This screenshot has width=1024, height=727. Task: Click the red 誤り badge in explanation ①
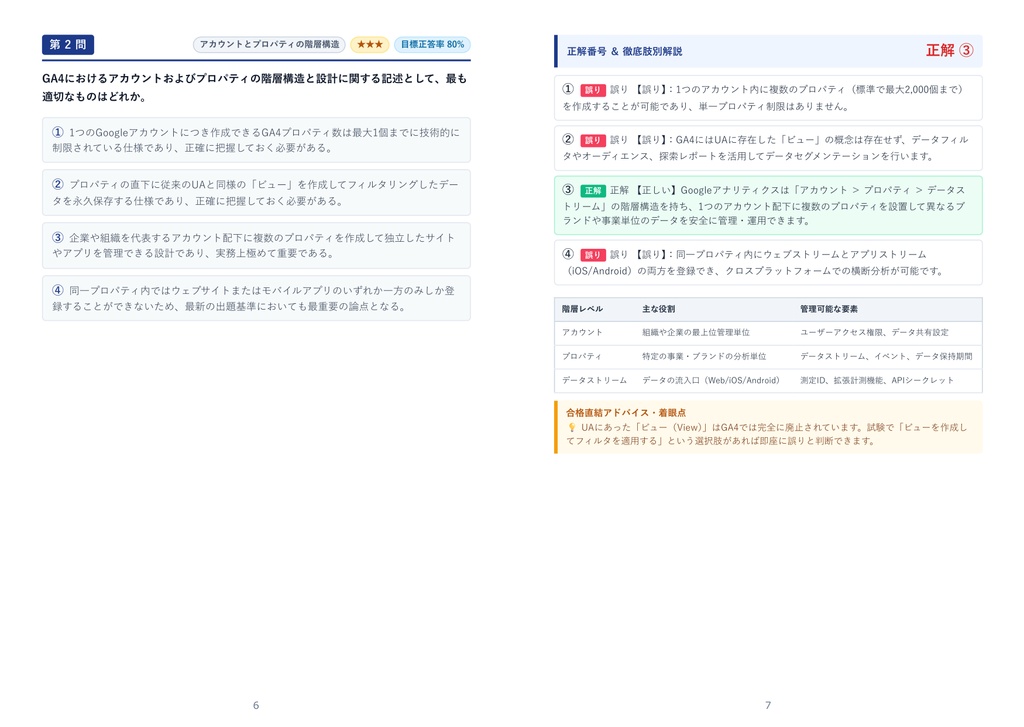[592, 89]
